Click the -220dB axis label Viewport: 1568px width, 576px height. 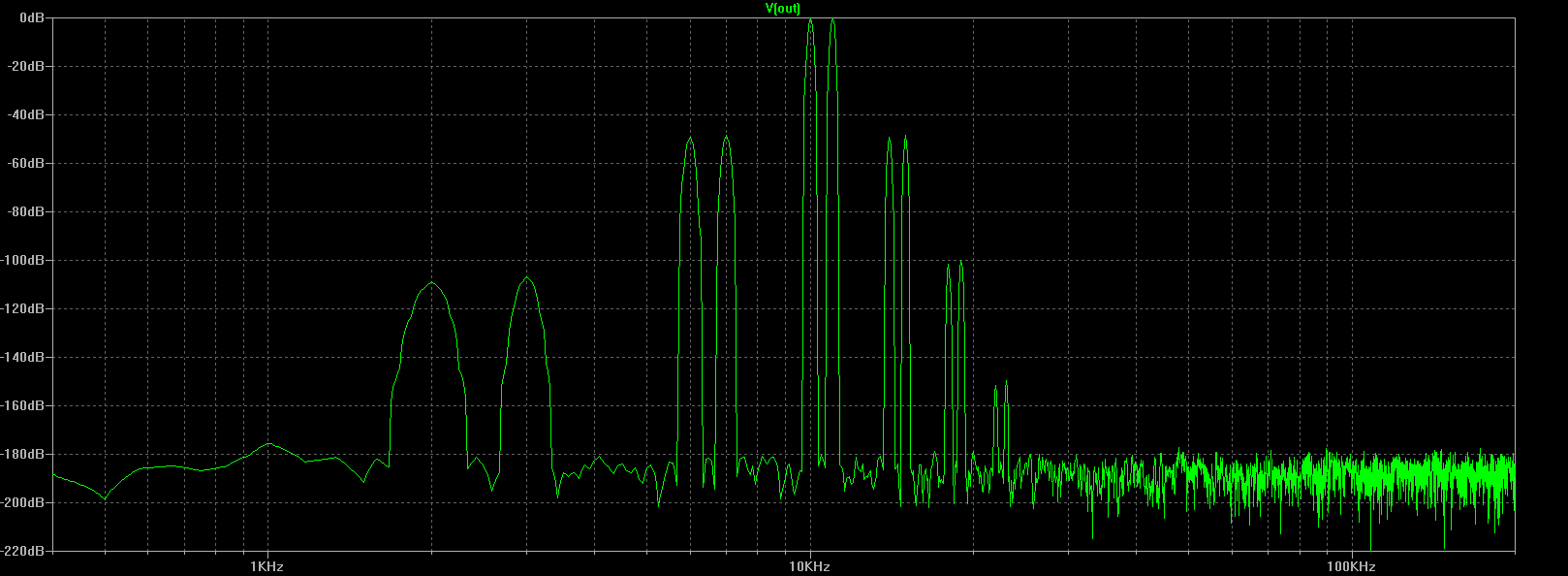(23, 550)
